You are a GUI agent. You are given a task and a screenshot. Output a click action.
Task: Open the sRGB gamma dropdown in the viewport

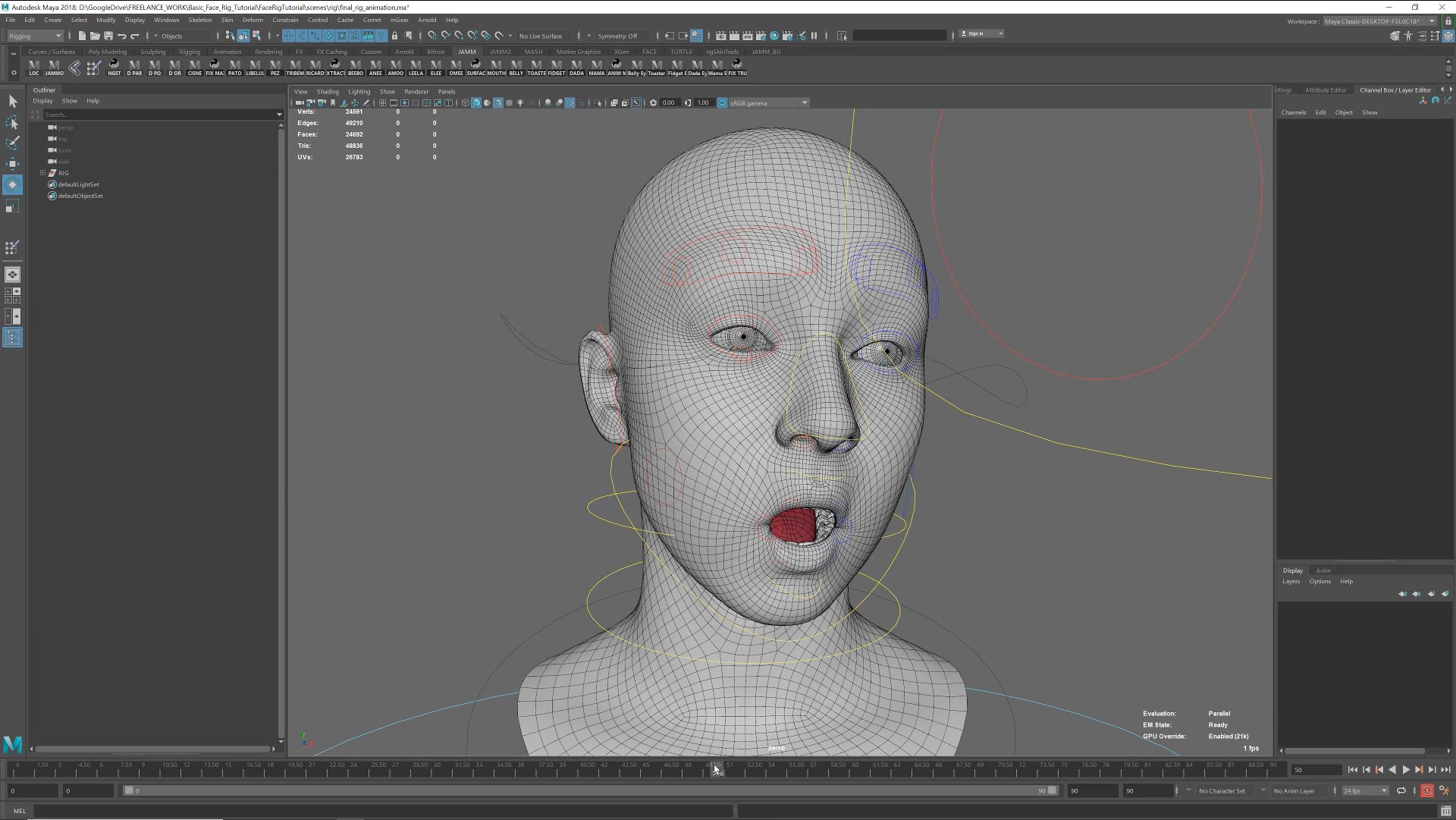point(804,102)
